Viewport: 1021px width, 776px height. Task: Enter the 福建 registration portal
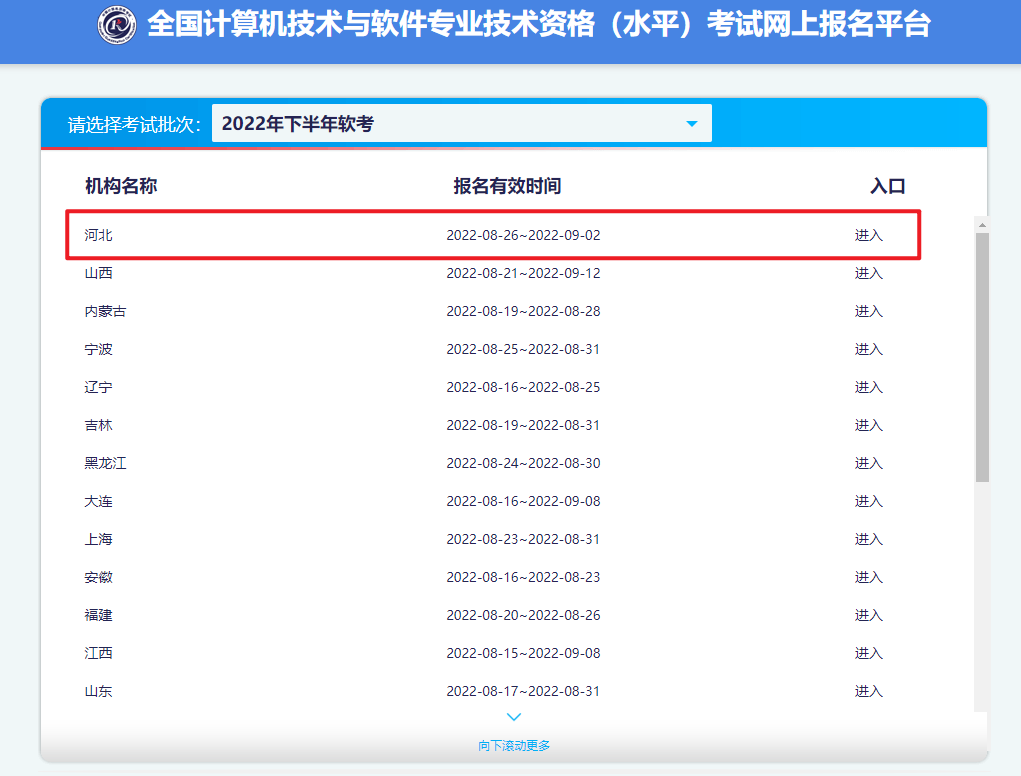click(x=868, y=615)
